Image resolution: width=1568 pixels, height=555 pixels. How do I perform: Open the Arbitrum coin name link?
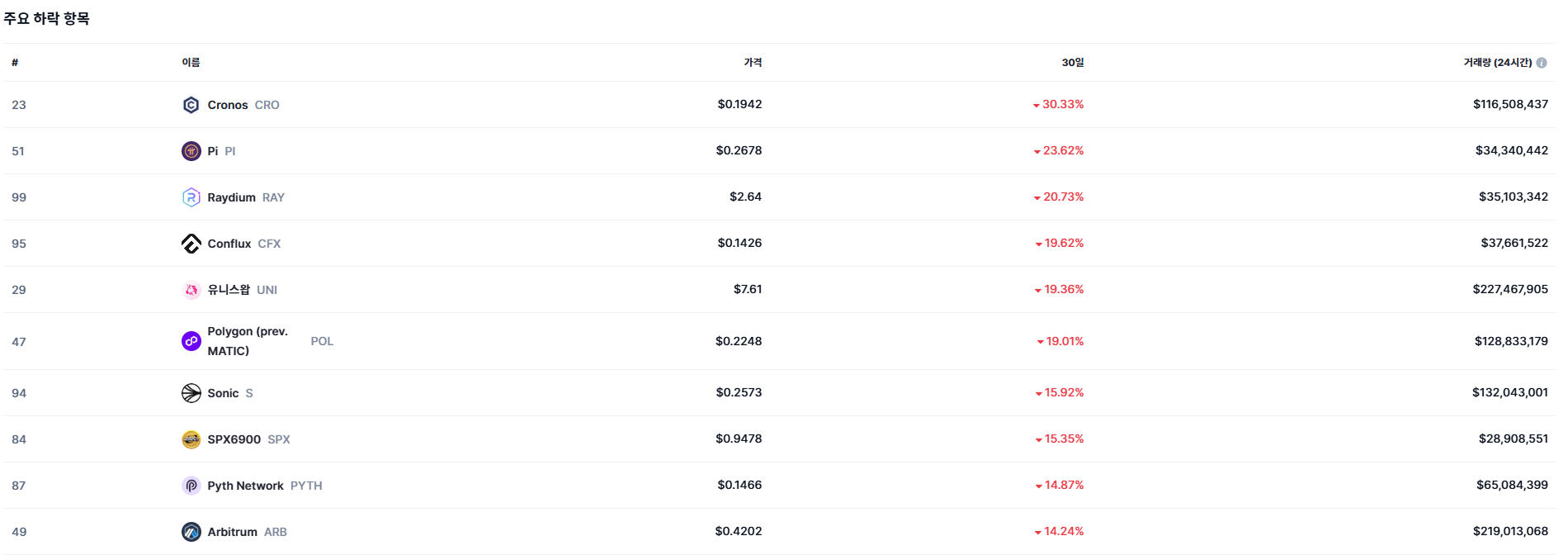pyautogui.click(x=232, y=532)
